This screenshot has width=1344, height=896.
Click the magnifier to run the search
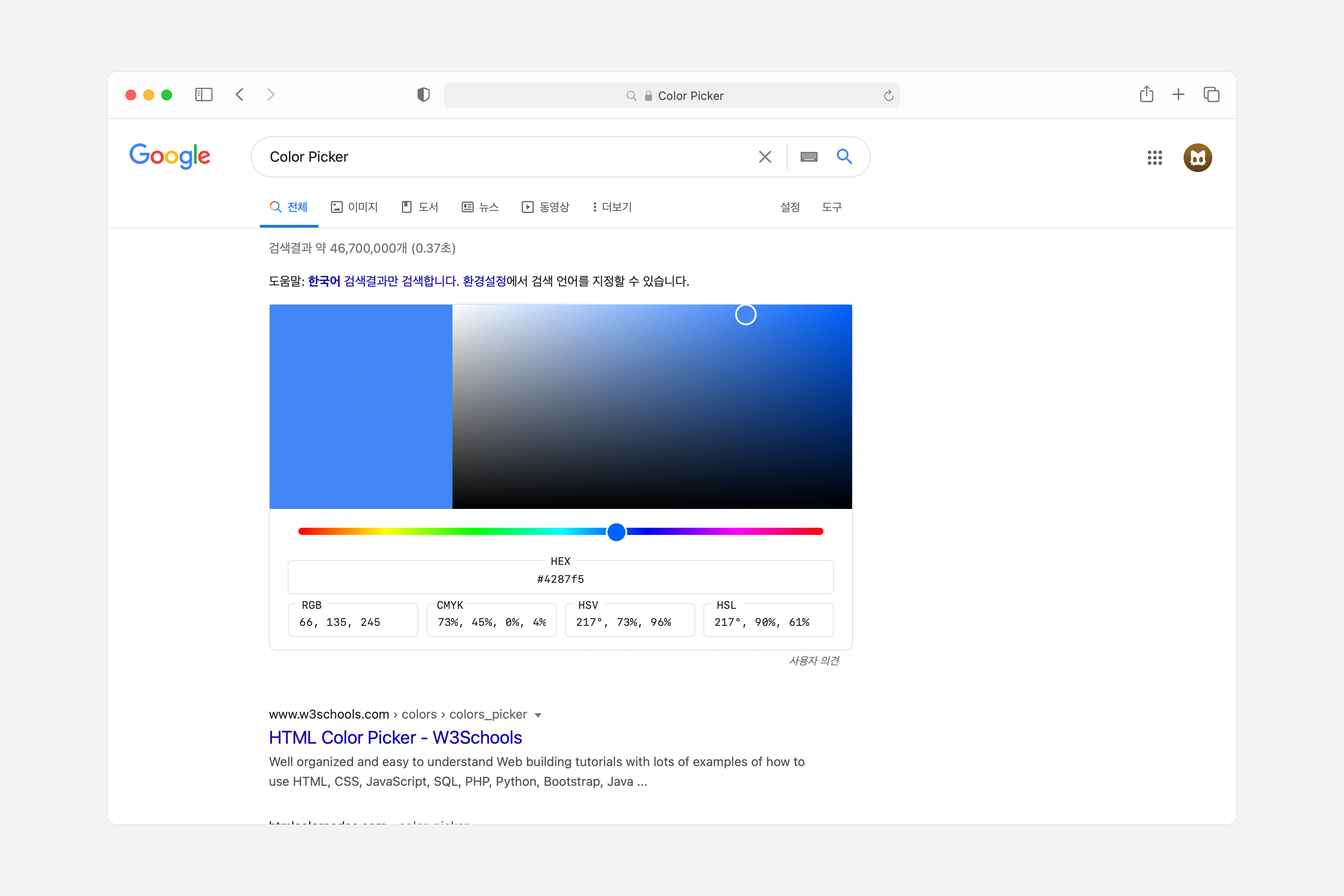(x=844, y=156)
